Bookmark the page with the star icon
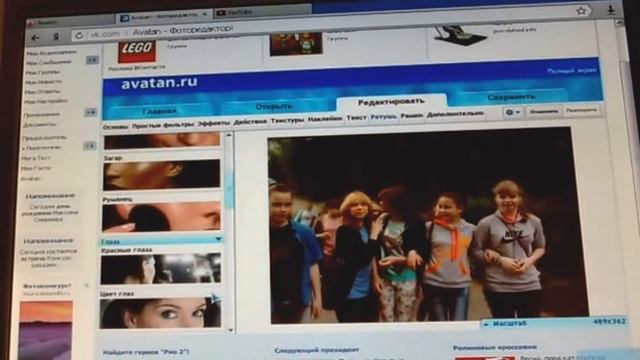This screenshot has height=360, width=640. [x=581, y=11]
